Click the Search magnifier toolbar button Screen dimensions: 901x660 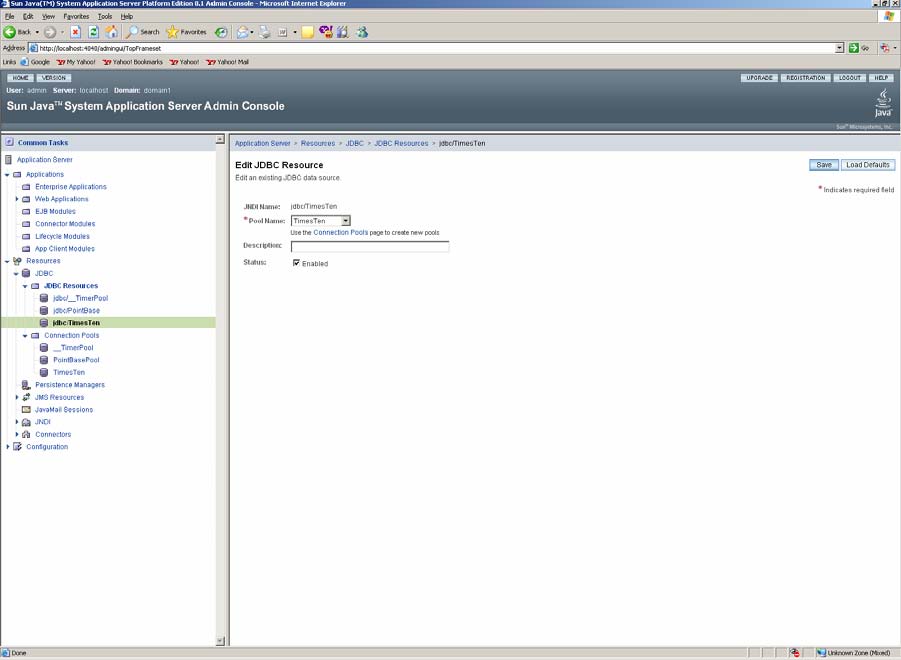(143, 32)
